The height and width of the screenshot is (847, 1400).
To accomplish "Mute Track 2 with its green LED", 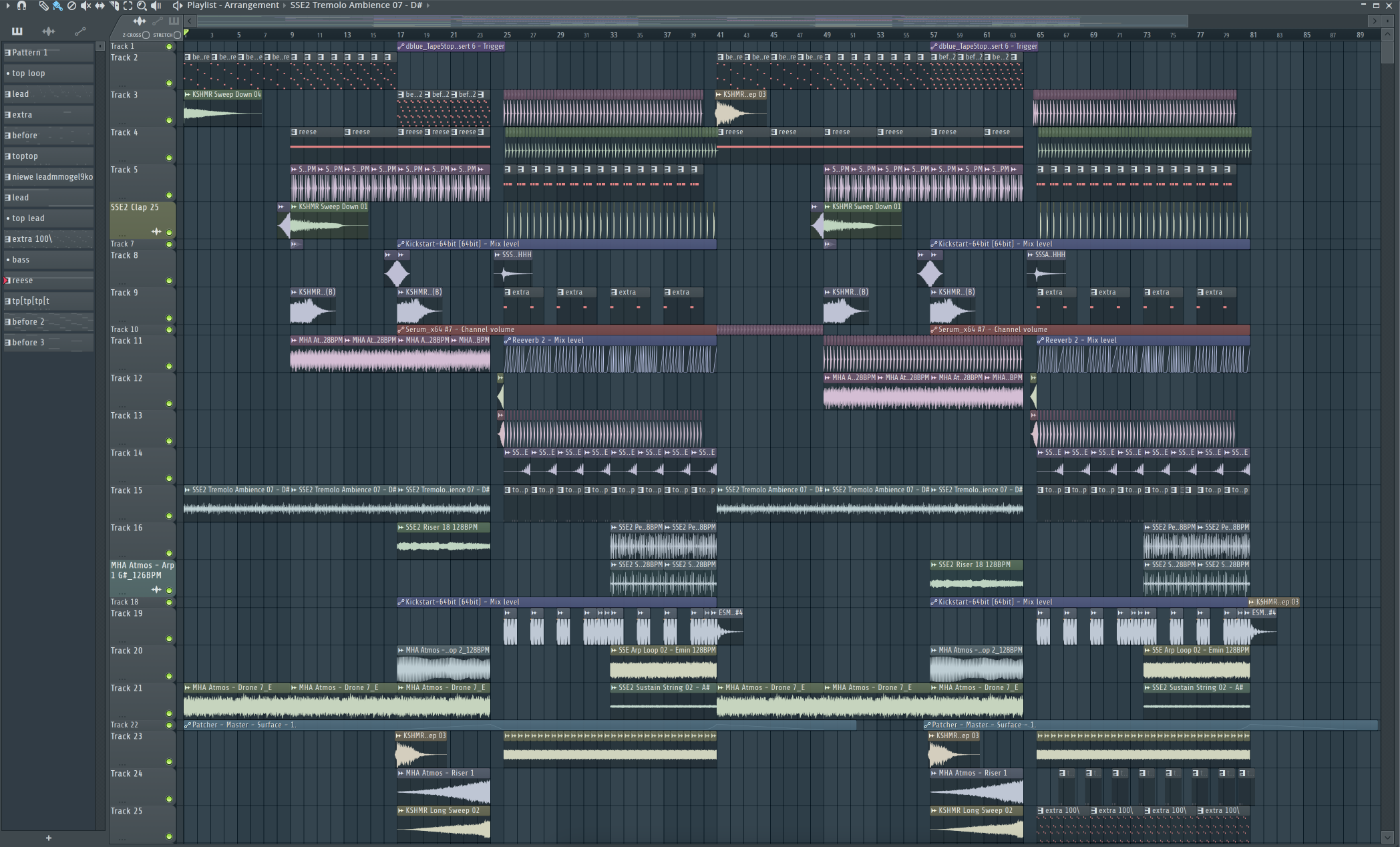I will [169, 83].
